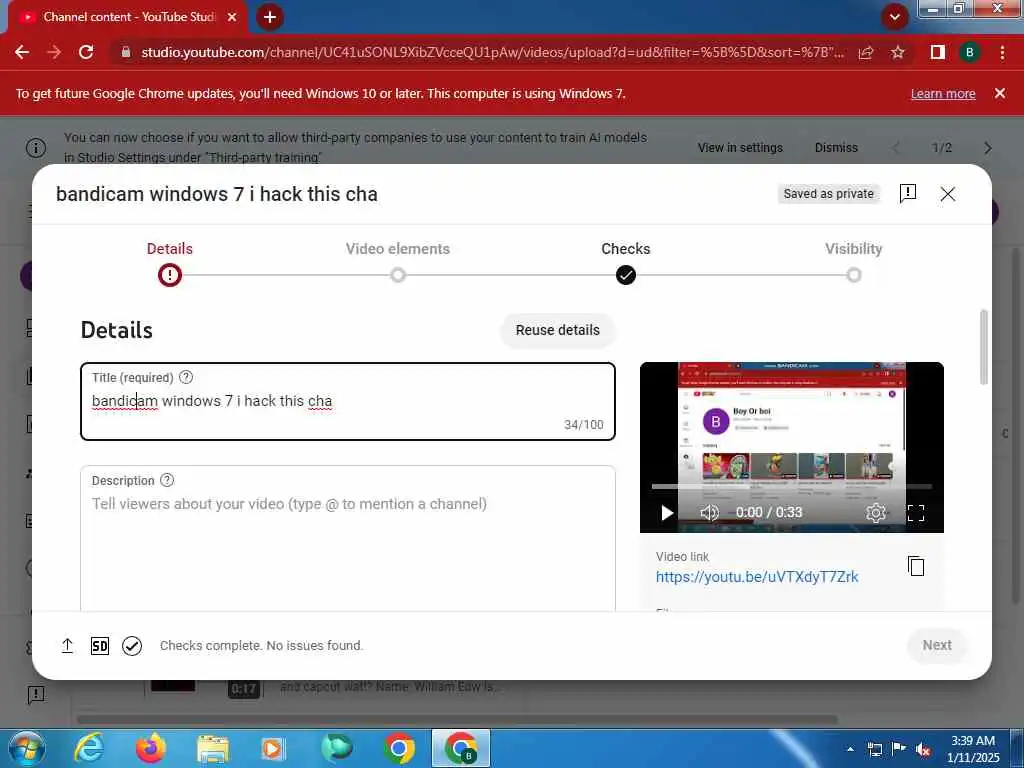Close the Channel content tab

click(232, 17)
